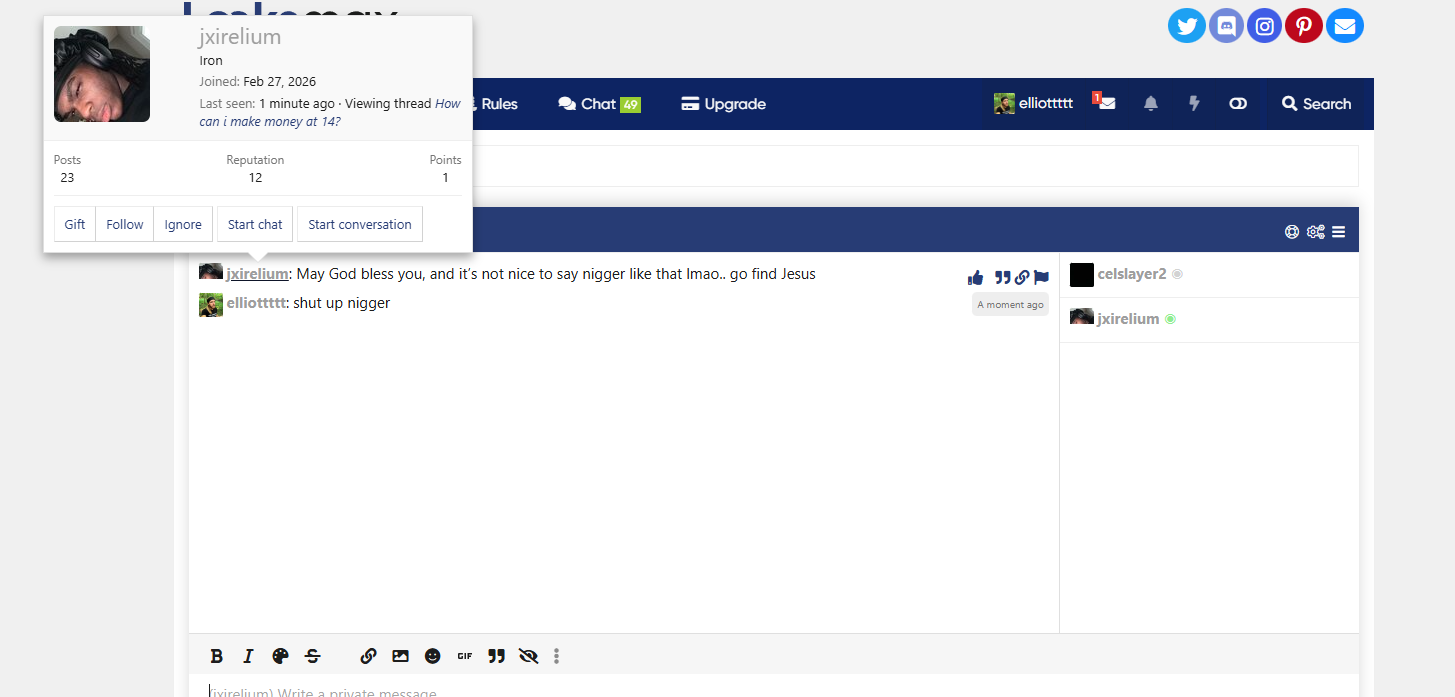
Task: Open the Pinterest social icon
Action: click(x=1304, y=26)
